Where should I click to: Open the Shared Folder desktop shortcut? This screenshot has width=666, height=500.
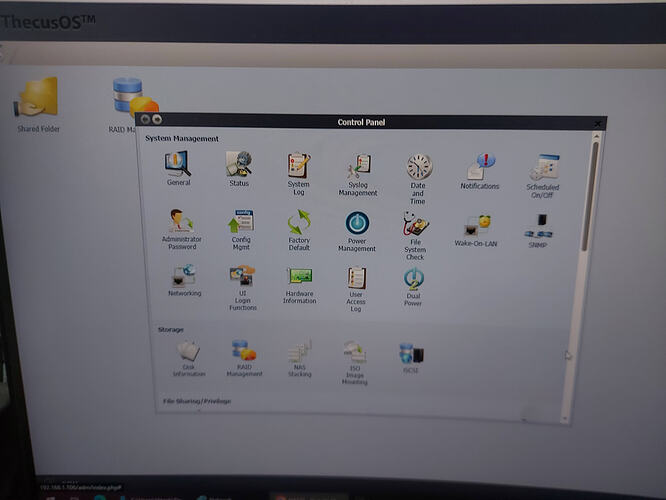tap(38, 100)
